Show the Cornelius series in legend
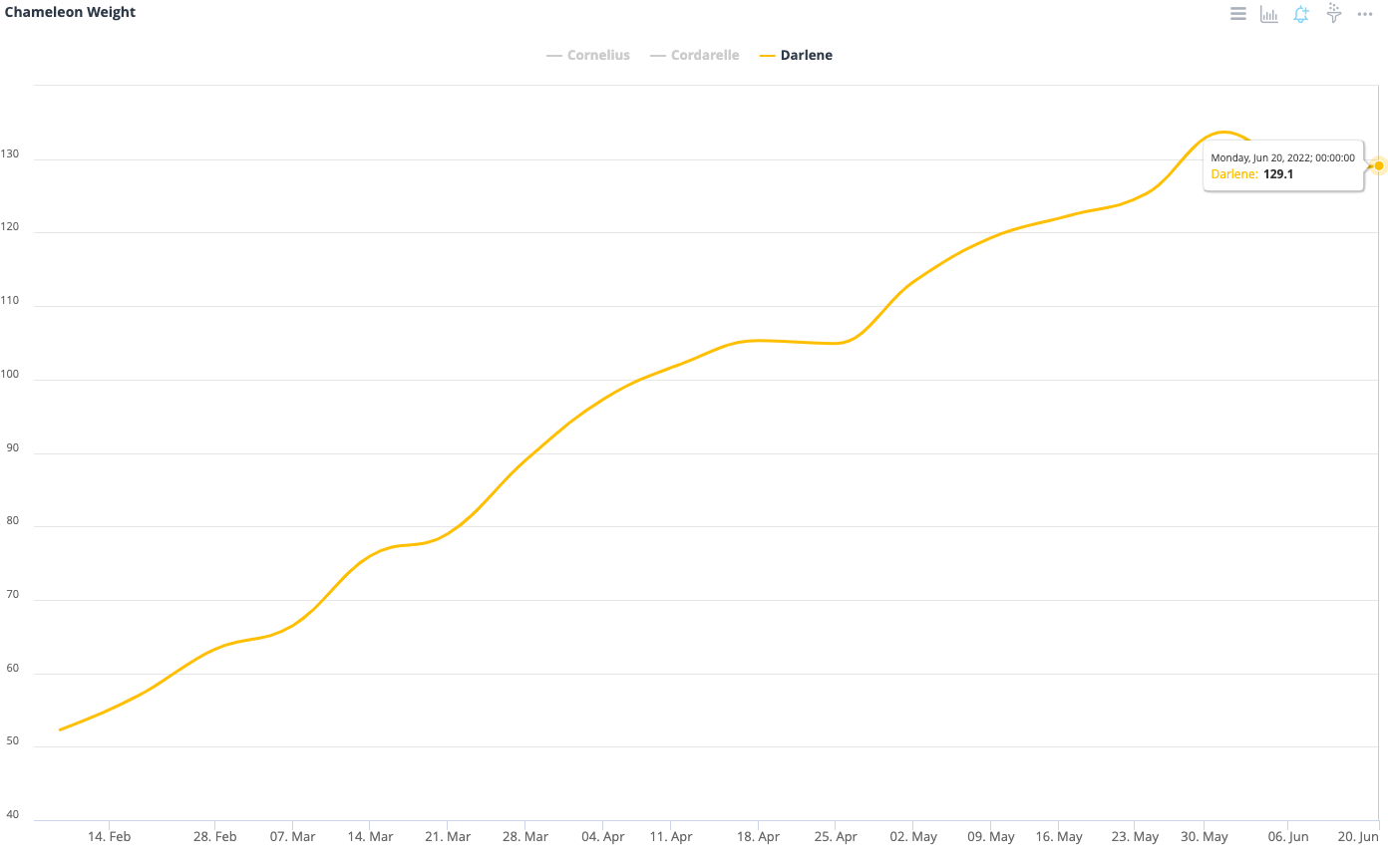The image size is (1388, 868). point(598,56)
